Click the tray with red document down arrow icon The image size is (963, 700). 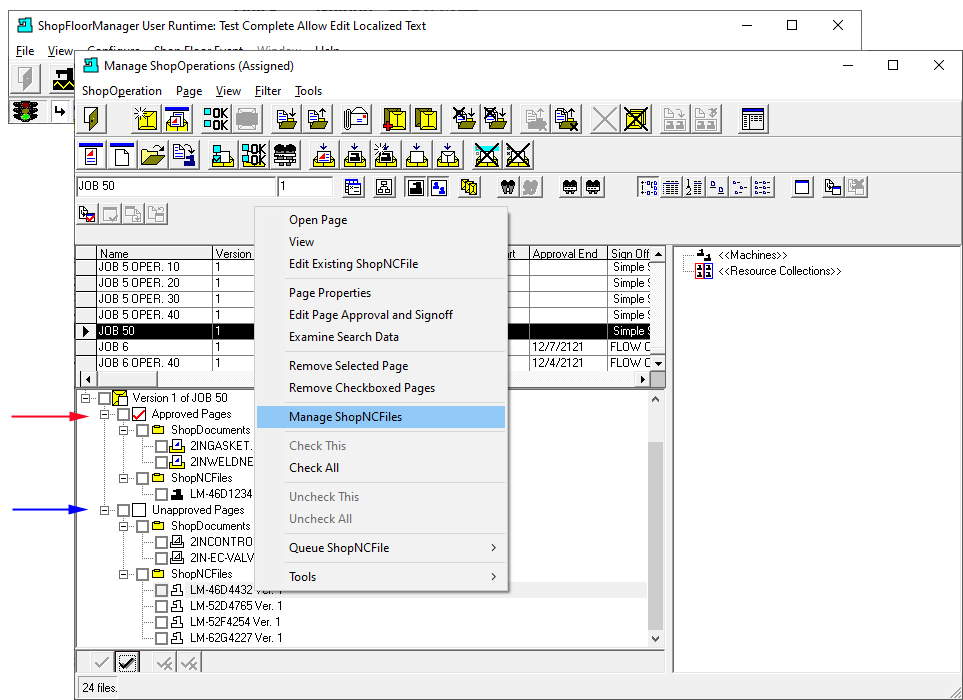[x=324, y=155]
